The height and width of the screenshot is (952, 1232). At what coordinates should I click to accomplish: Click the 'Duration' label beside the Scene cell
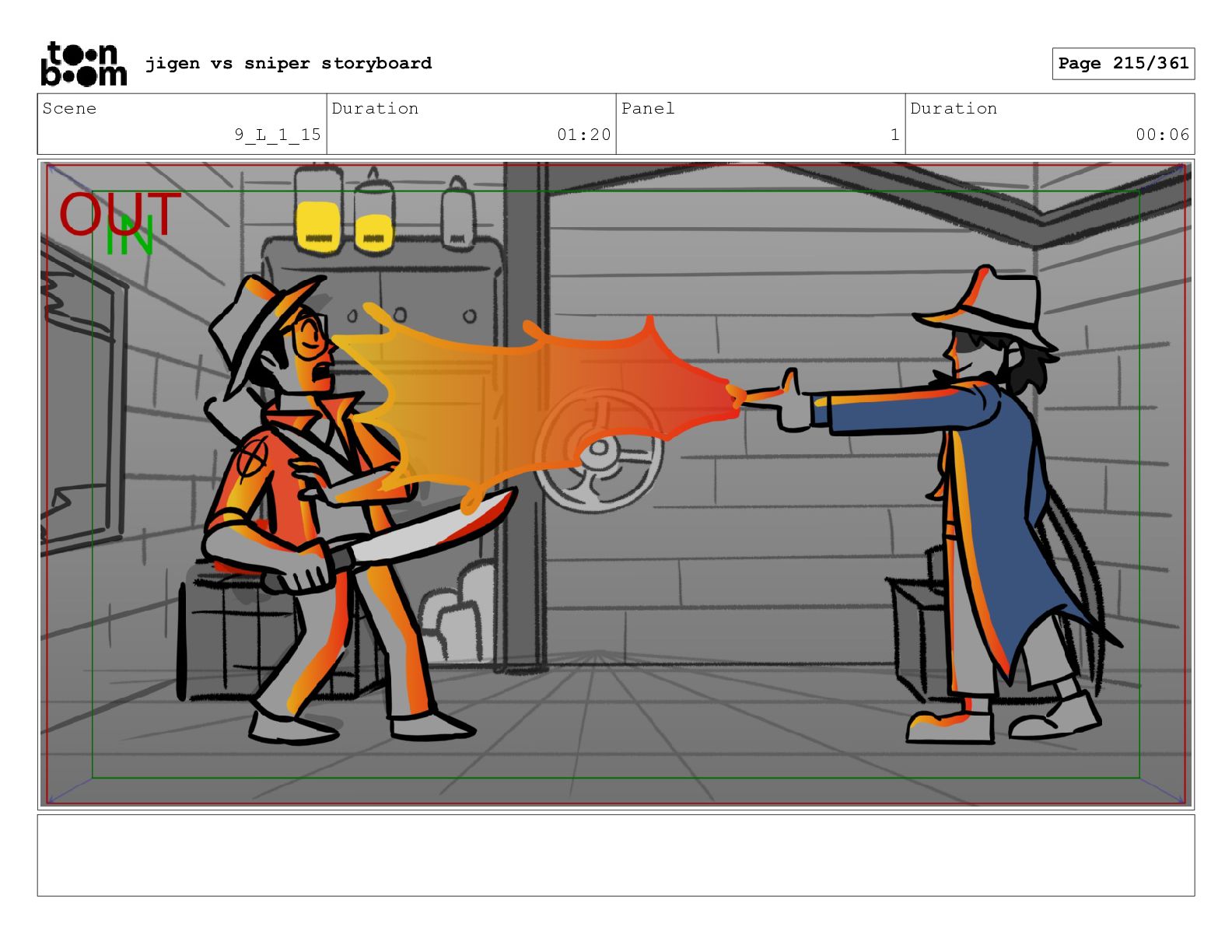(x=375, y=108)
